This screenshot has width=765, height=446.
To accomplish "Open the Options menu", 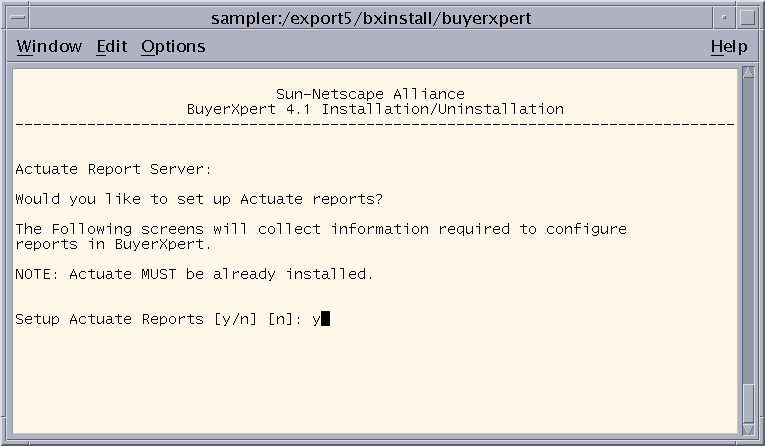I will 173,46.
